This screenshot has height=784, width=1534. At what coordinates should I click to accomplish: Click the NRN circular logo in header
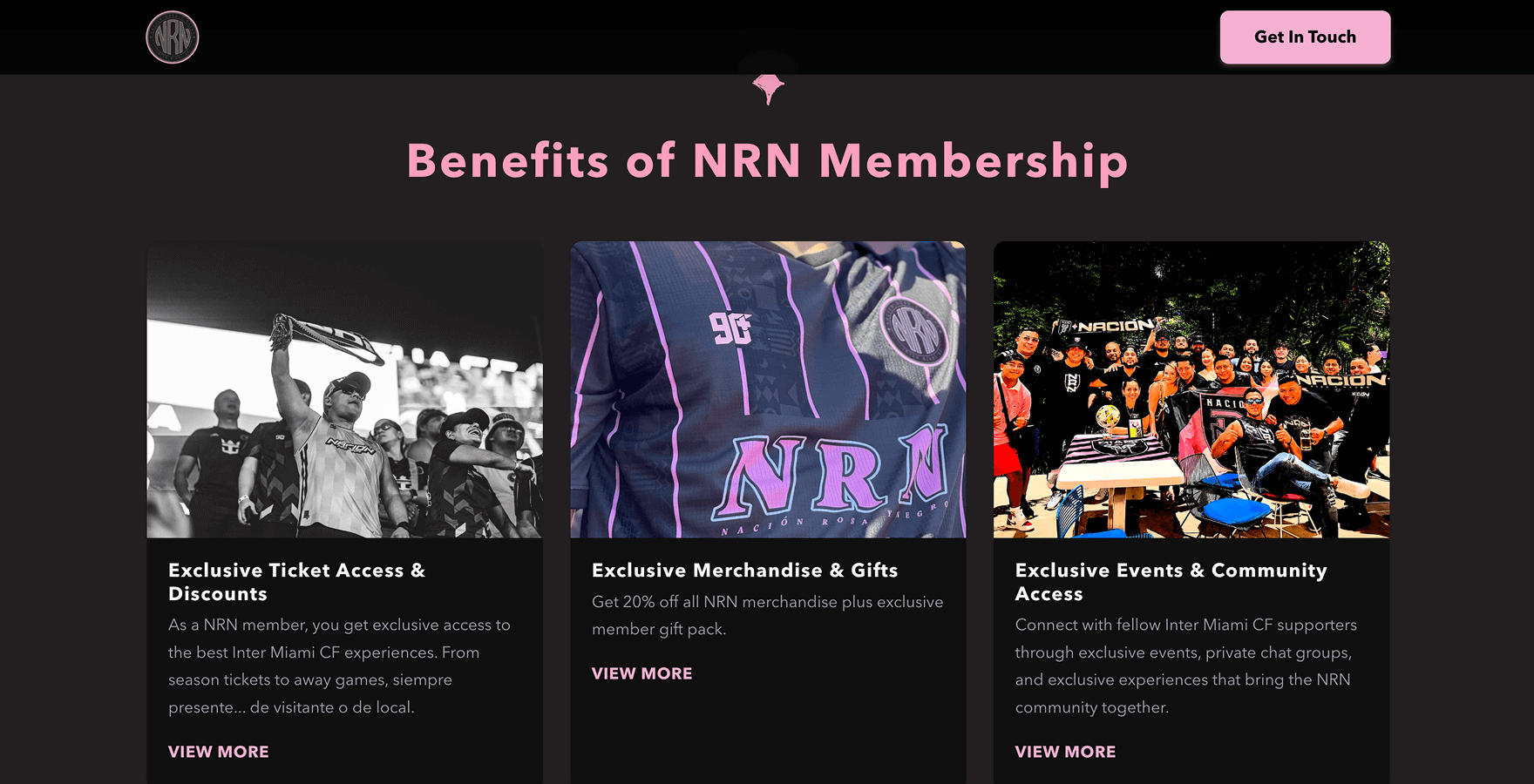pyautogui.click(x=173, y=37)
